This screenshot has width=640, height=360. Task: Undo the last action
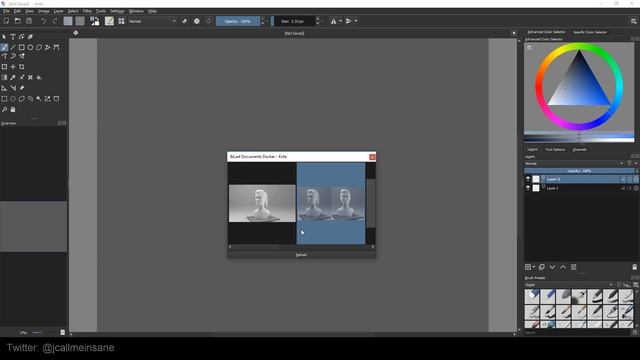pos(44,21)
